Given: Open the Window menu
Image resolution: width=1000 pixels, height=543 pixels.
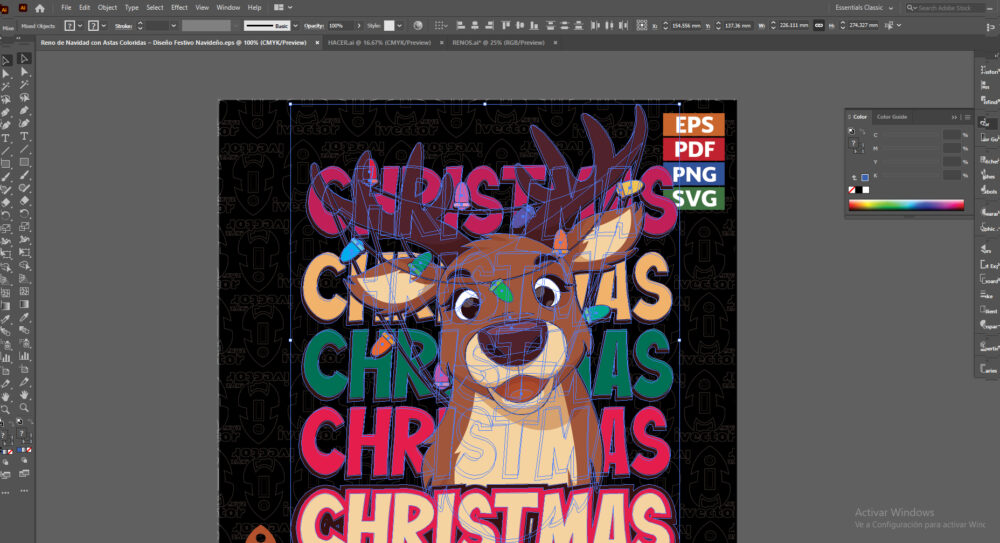Looking at the screenshot, I should pos(228,8).
